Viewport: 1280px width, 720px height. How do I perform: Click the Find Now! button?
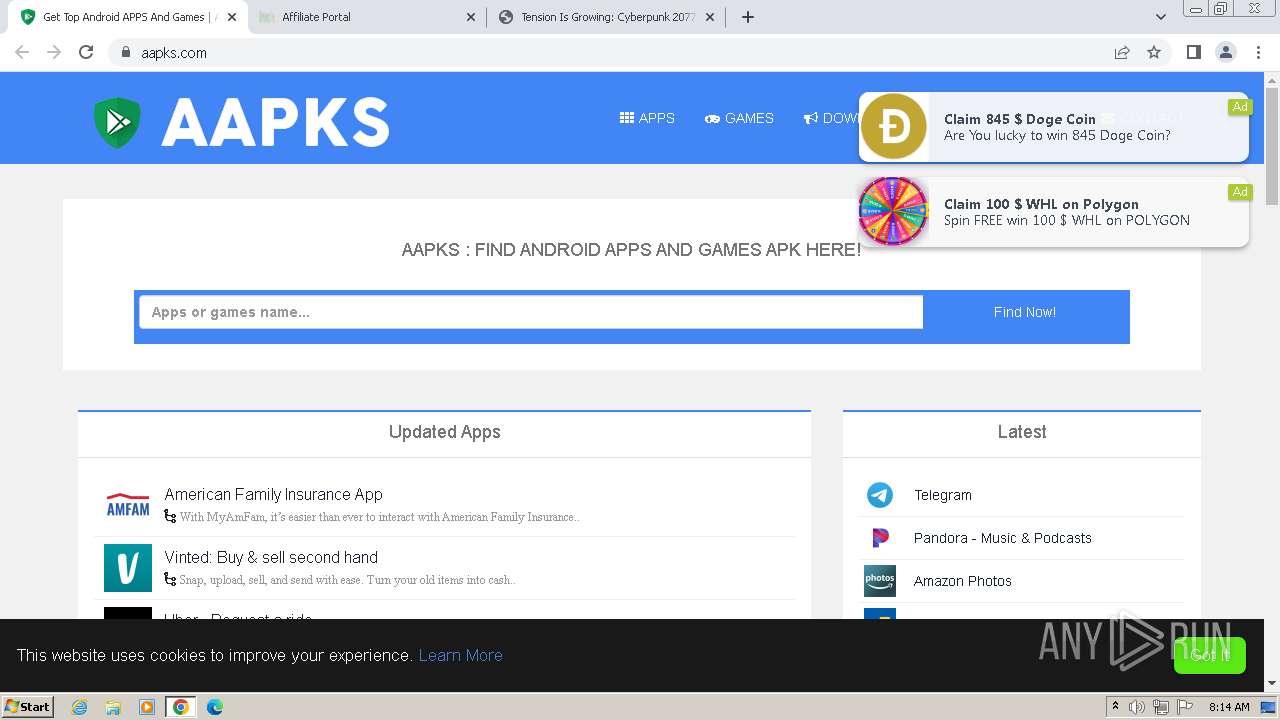1025,312
